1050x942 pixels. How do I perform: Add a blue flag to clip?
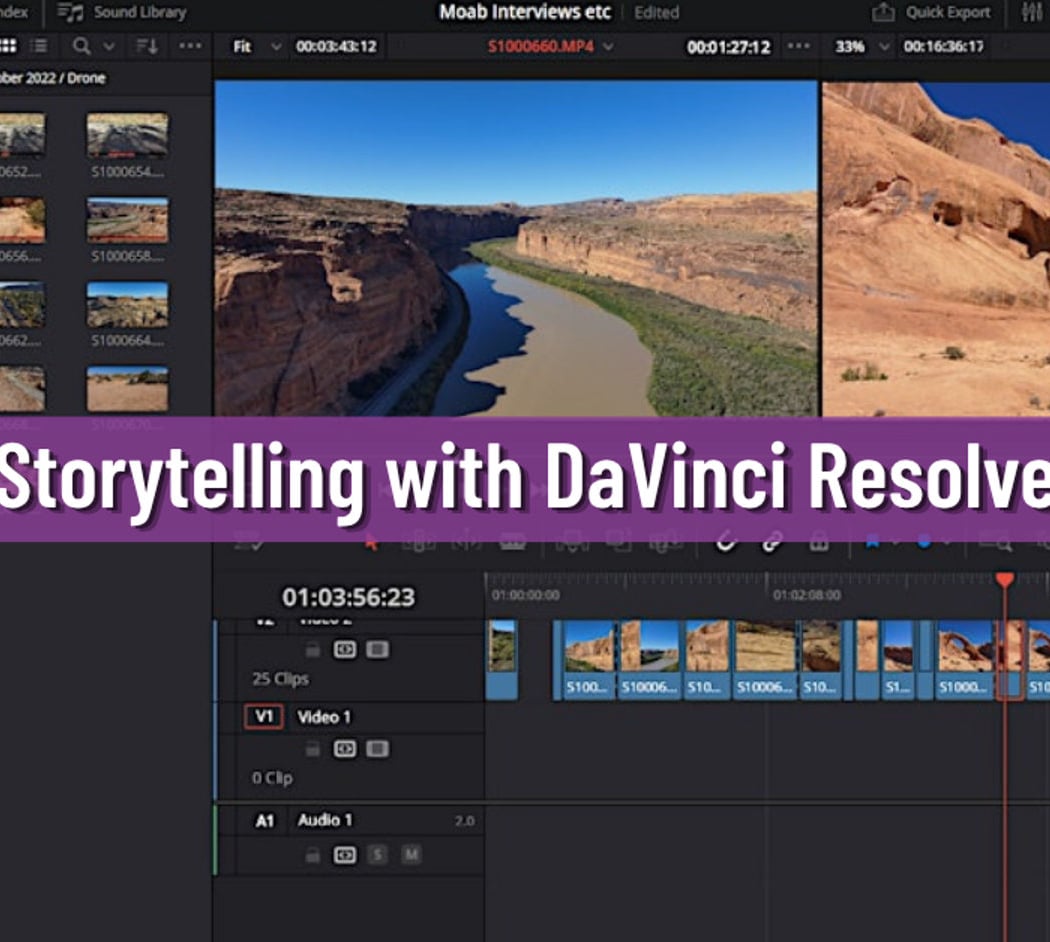tap(871, 541)
